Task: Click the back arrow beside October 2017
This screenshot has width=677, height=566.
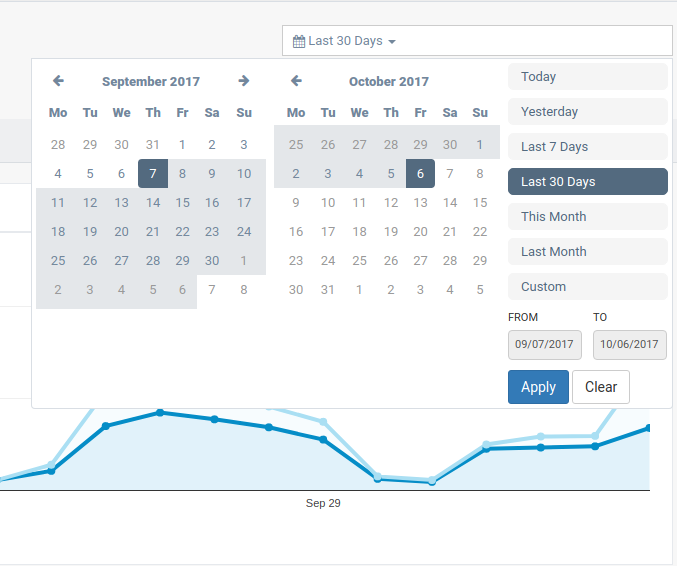Action: (x=296, y=81)
